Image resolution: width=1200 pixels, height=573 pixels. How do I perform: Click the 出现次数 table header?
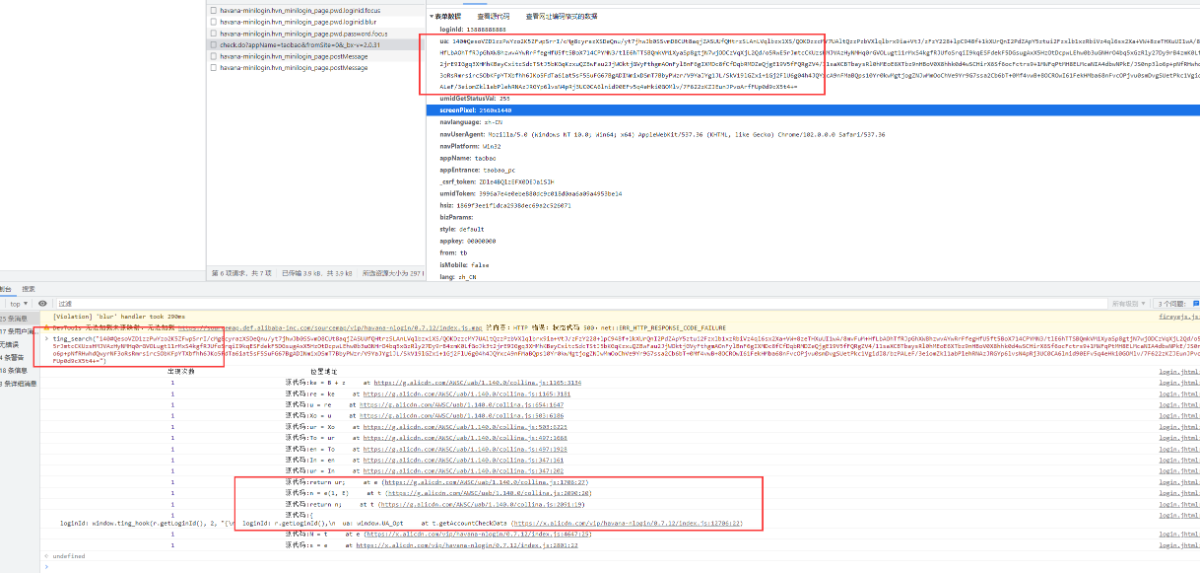click(181, 371)
